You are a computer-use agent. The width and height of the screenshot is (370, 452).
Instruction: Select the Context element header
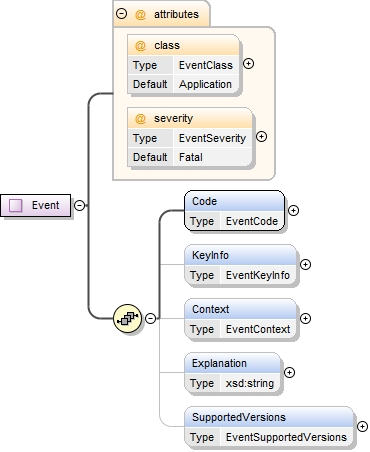point(241,309)
